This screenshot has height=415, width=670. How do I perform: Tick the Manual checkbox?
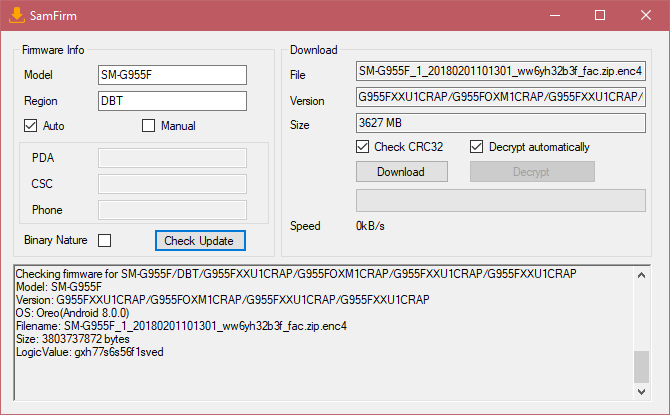[148, 126]
